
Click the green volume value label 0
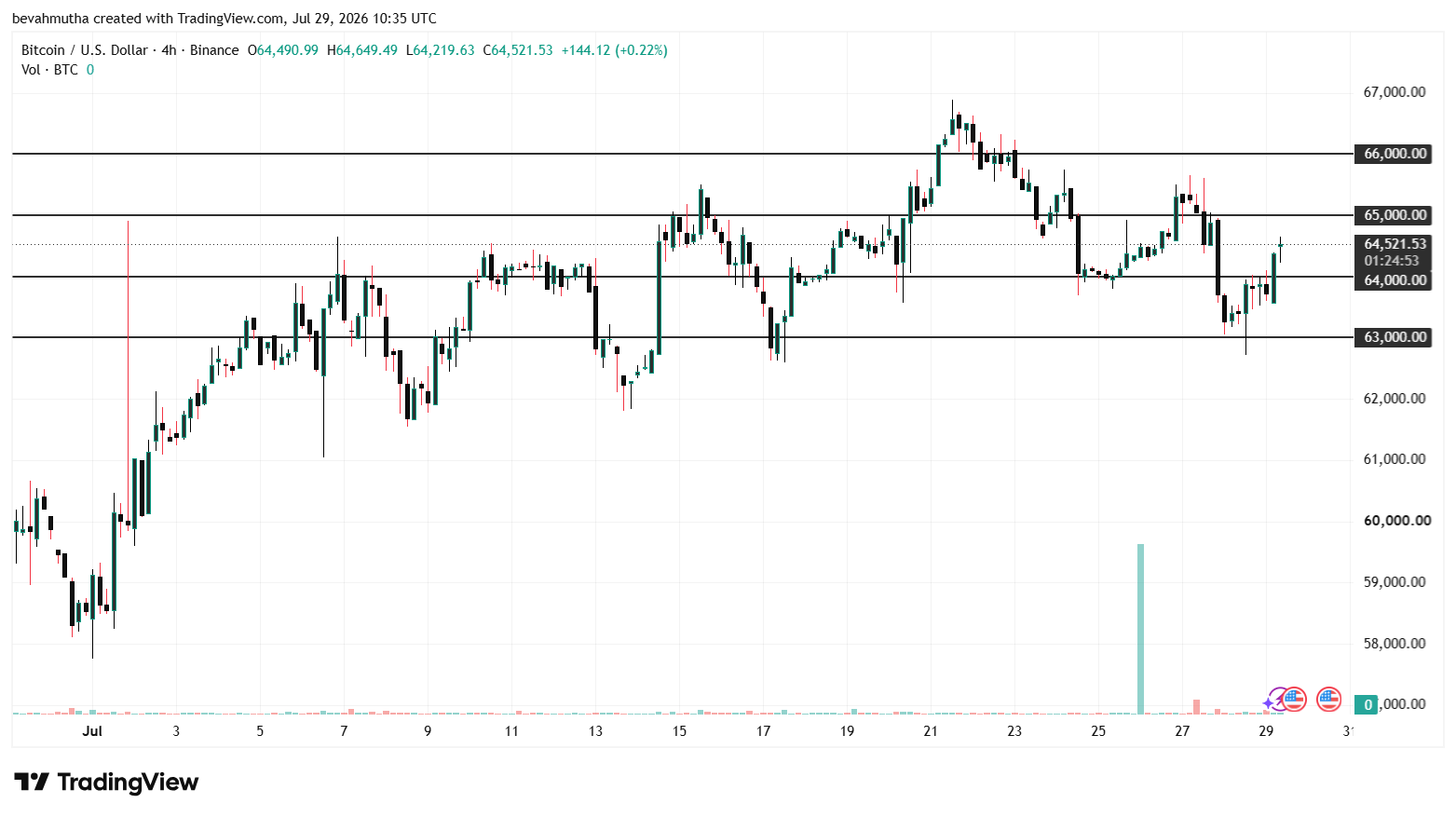[1367, 704]
